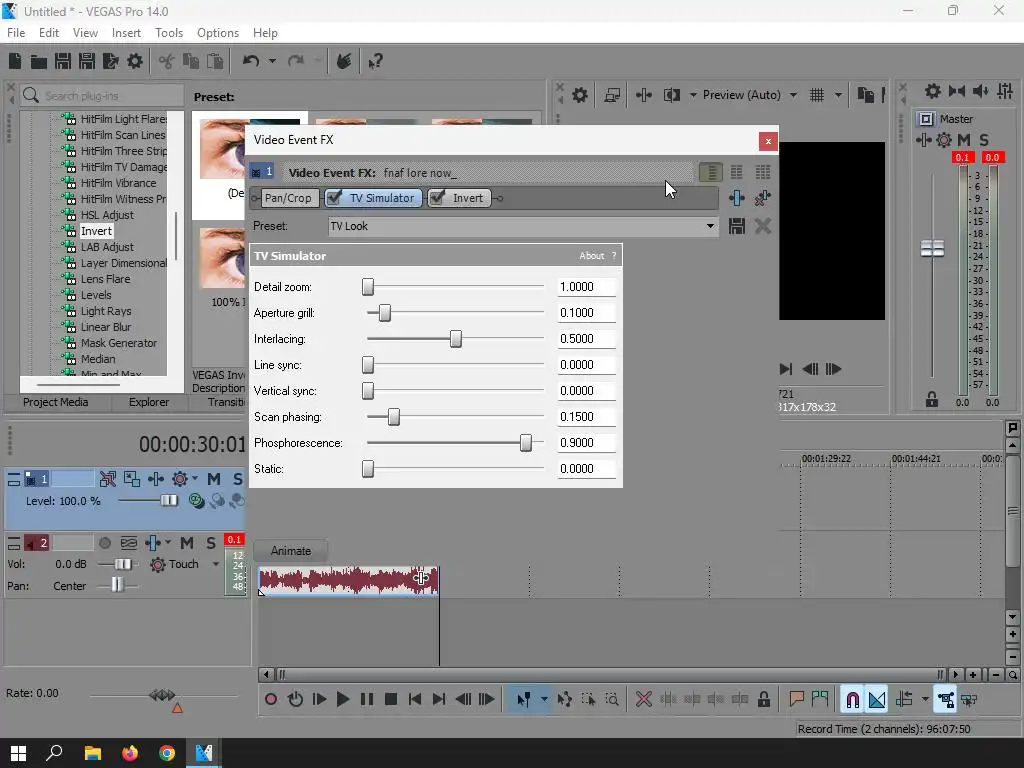Click the Auto Crossfades icon

[x=877, y=699]
